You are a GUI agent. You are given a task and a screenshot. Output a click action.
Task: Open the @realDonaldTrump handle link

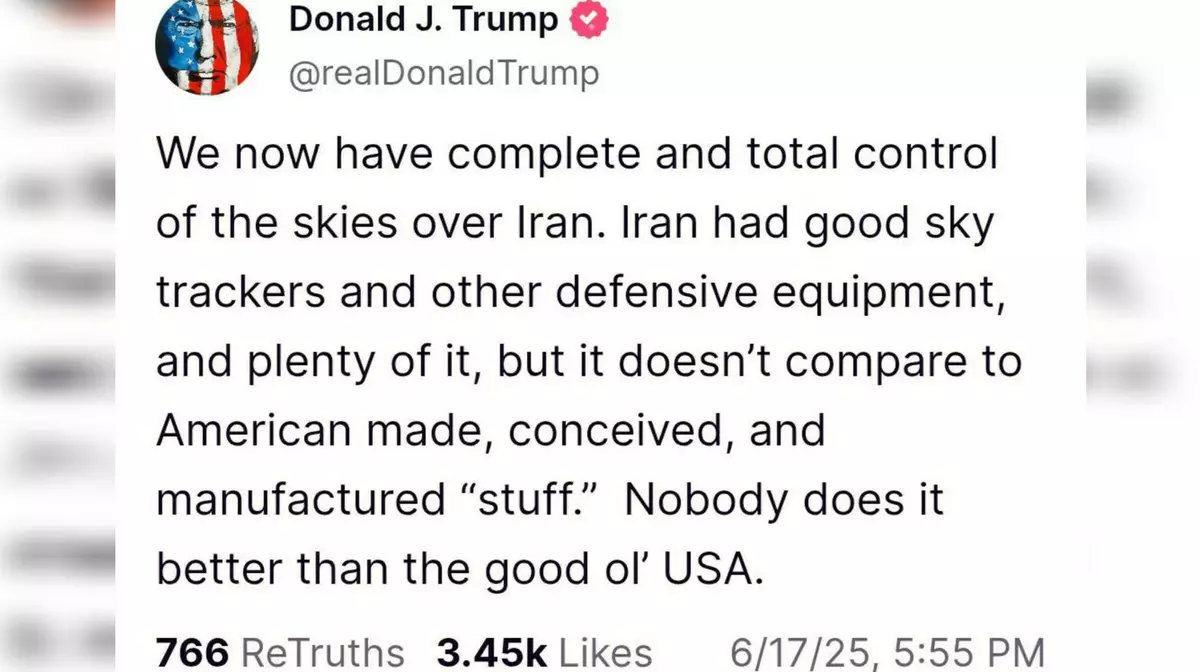[444, 74]
